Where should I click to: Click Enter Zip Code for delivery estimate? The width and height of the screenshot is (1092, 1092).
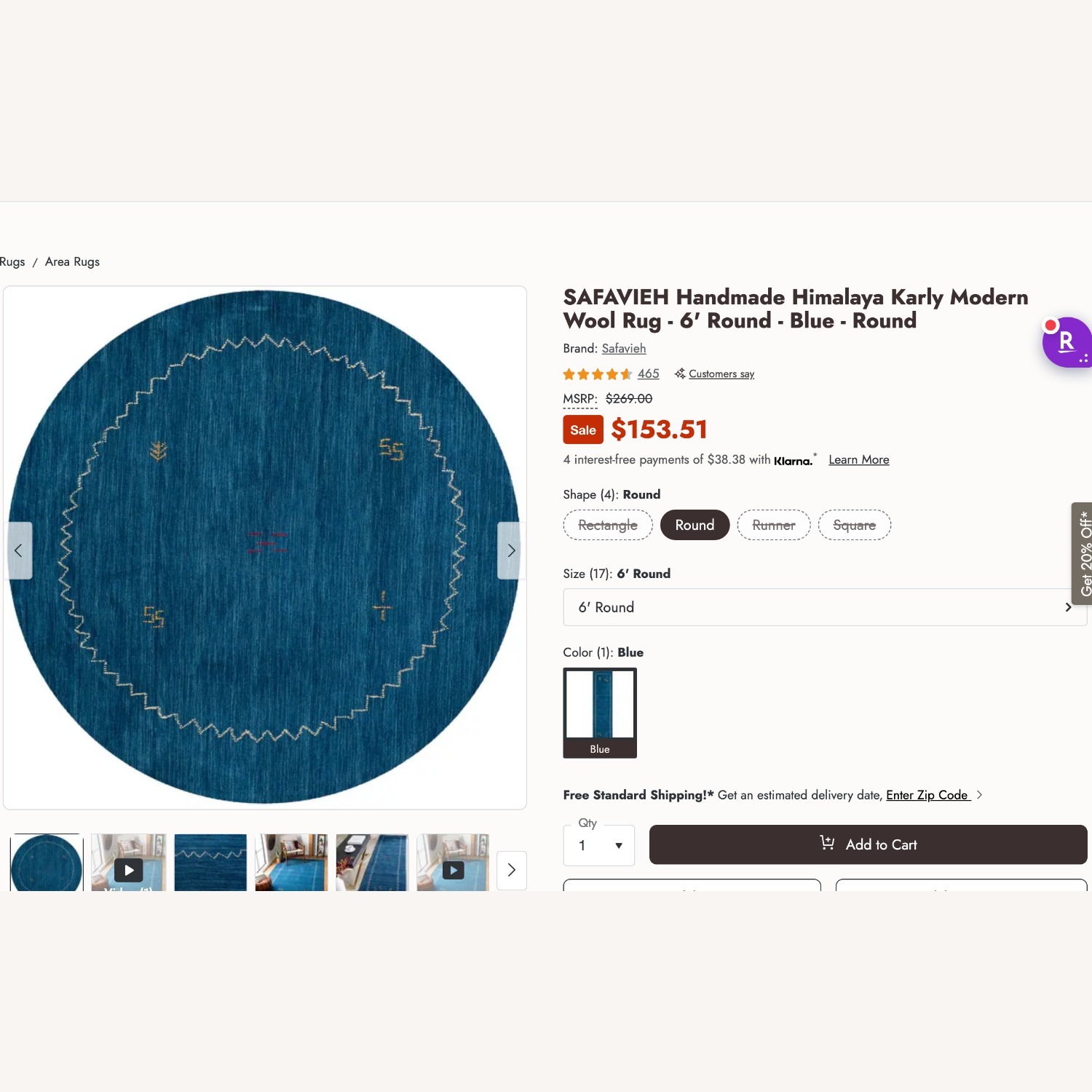[927, 795]
